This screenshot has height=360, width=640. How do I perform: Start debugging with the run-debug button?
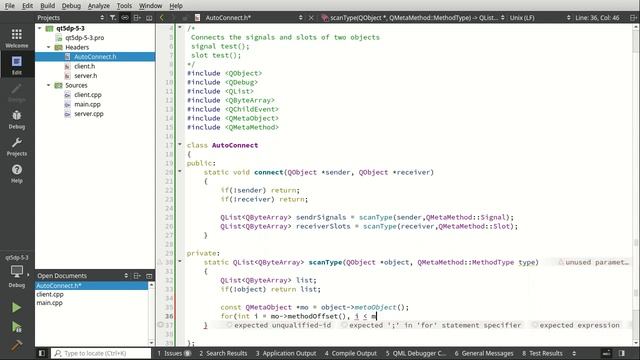coord(16,327)
